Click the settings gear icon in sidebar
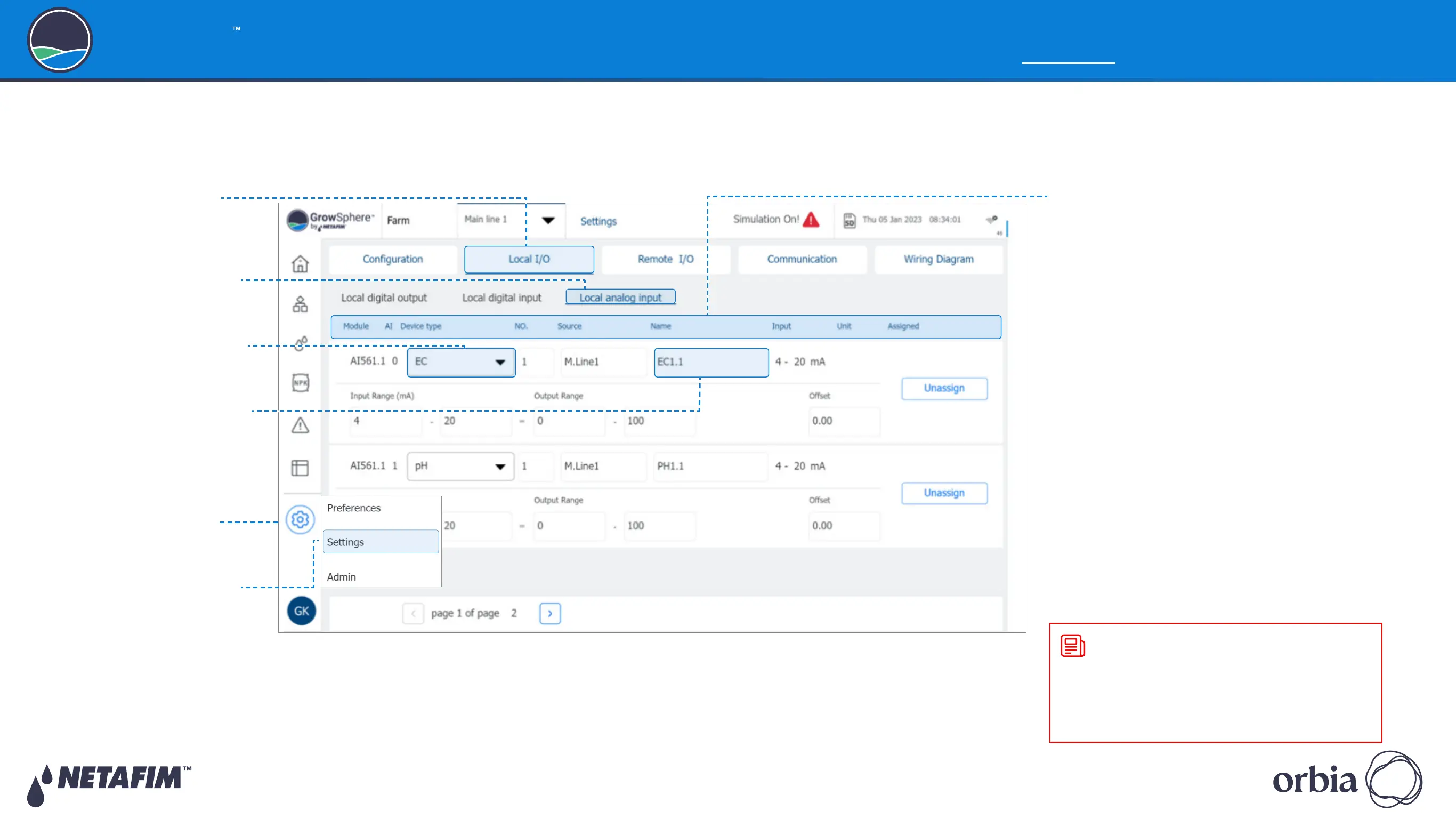The image size is (1456, 819). click(x=300, y=519)
